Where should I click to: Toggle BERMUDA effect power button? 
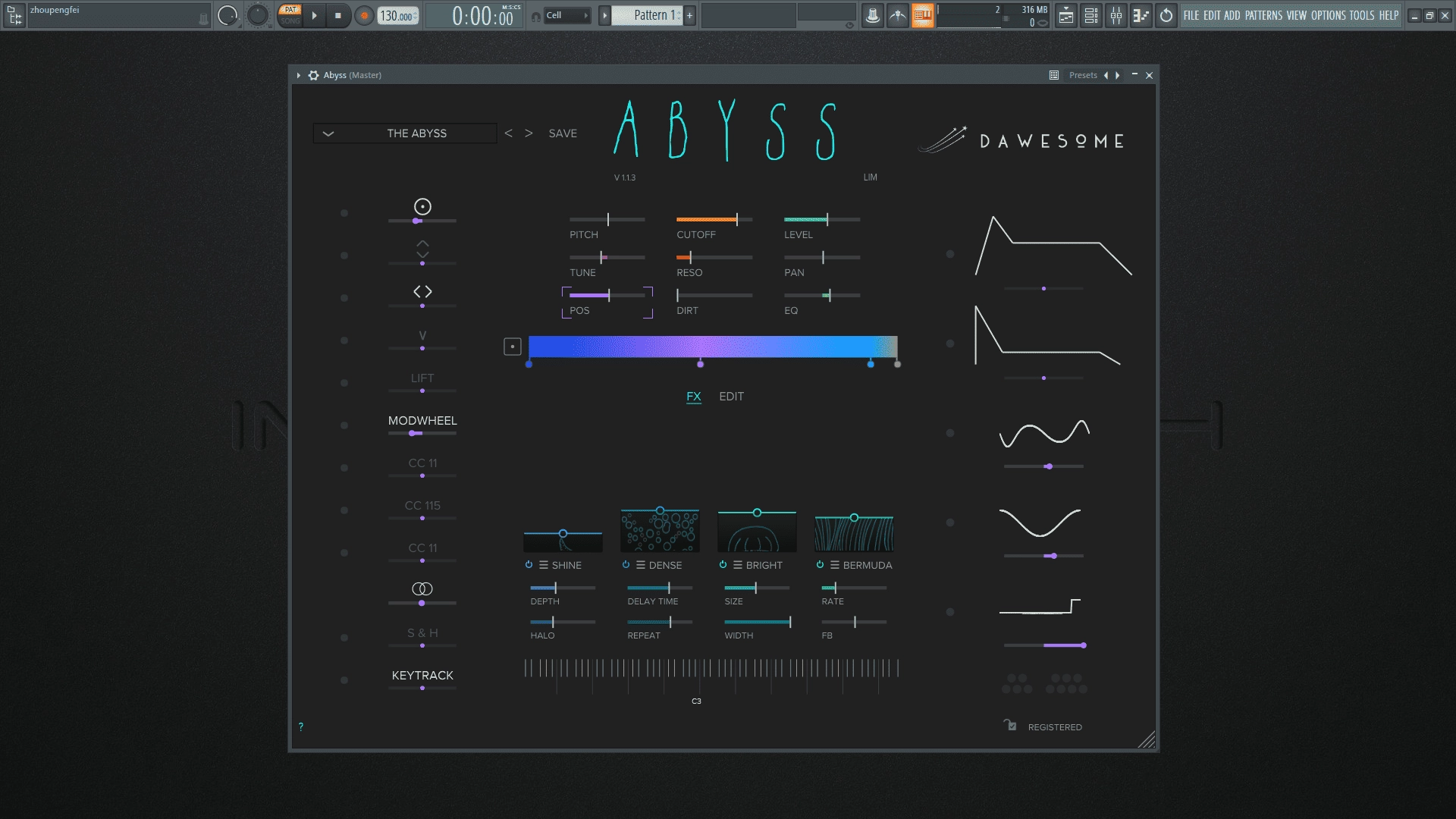(820, 564)
